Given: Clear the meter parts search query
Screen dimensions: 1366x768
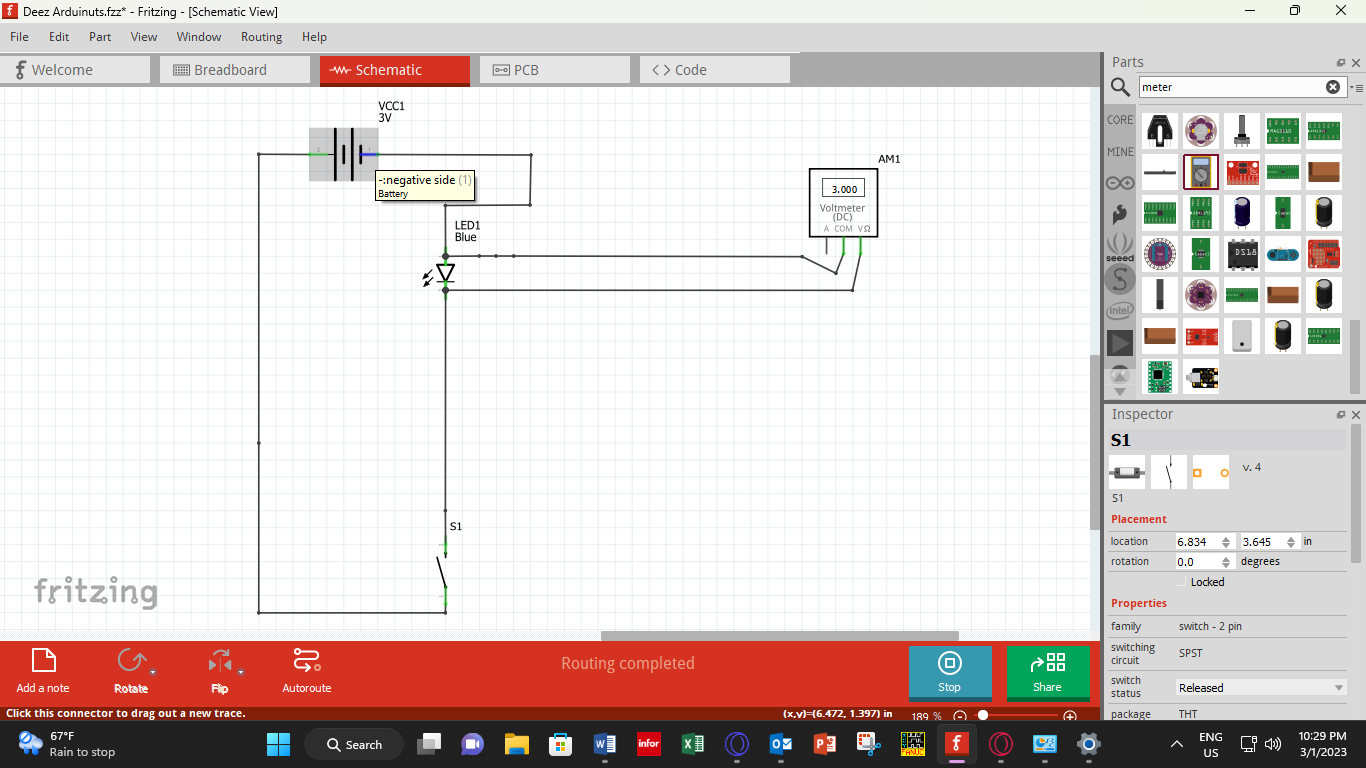Looking at the screenshot, I should click(1333, 86).
